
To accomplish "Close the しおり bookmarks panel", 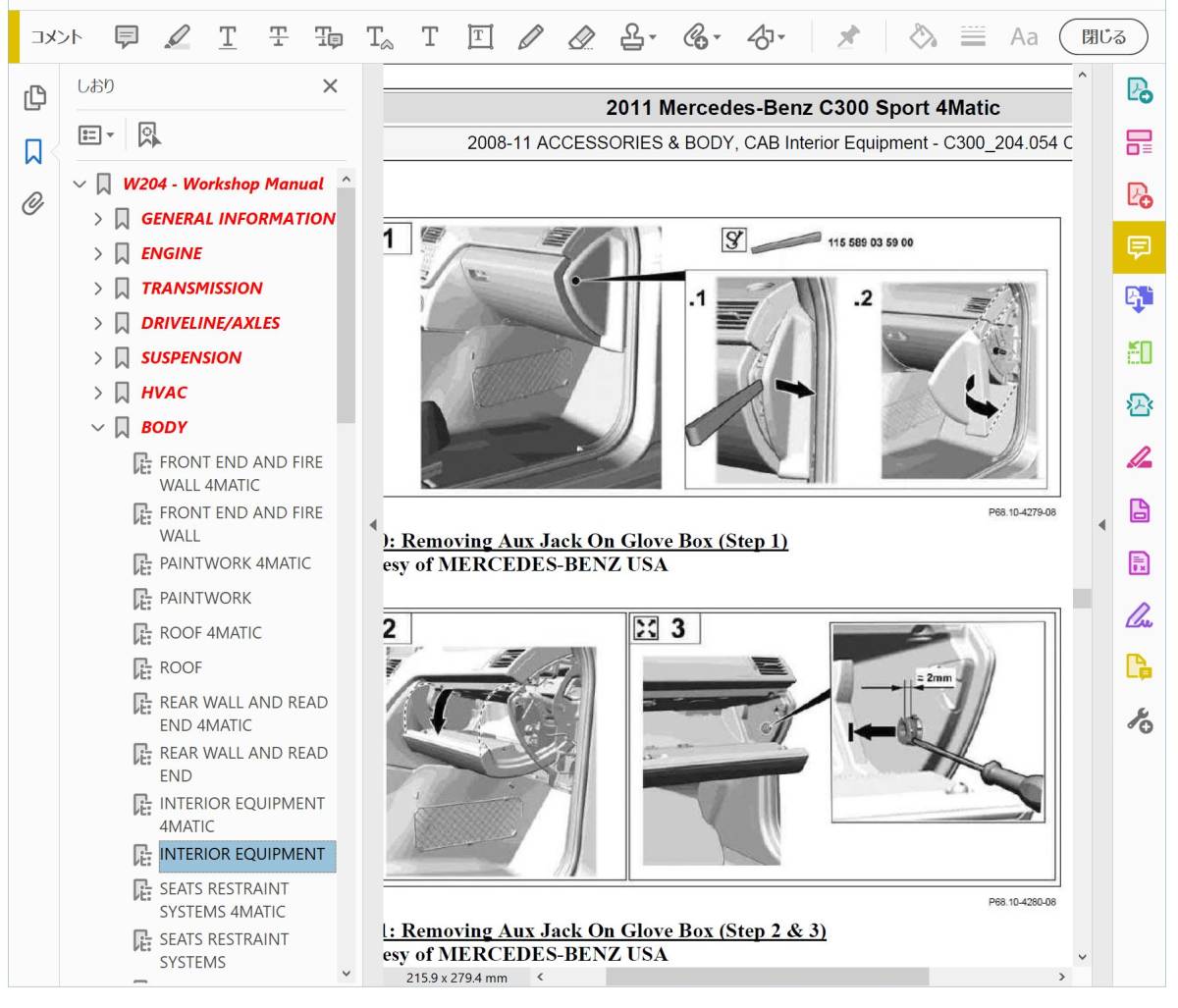I will pos(330,86).
